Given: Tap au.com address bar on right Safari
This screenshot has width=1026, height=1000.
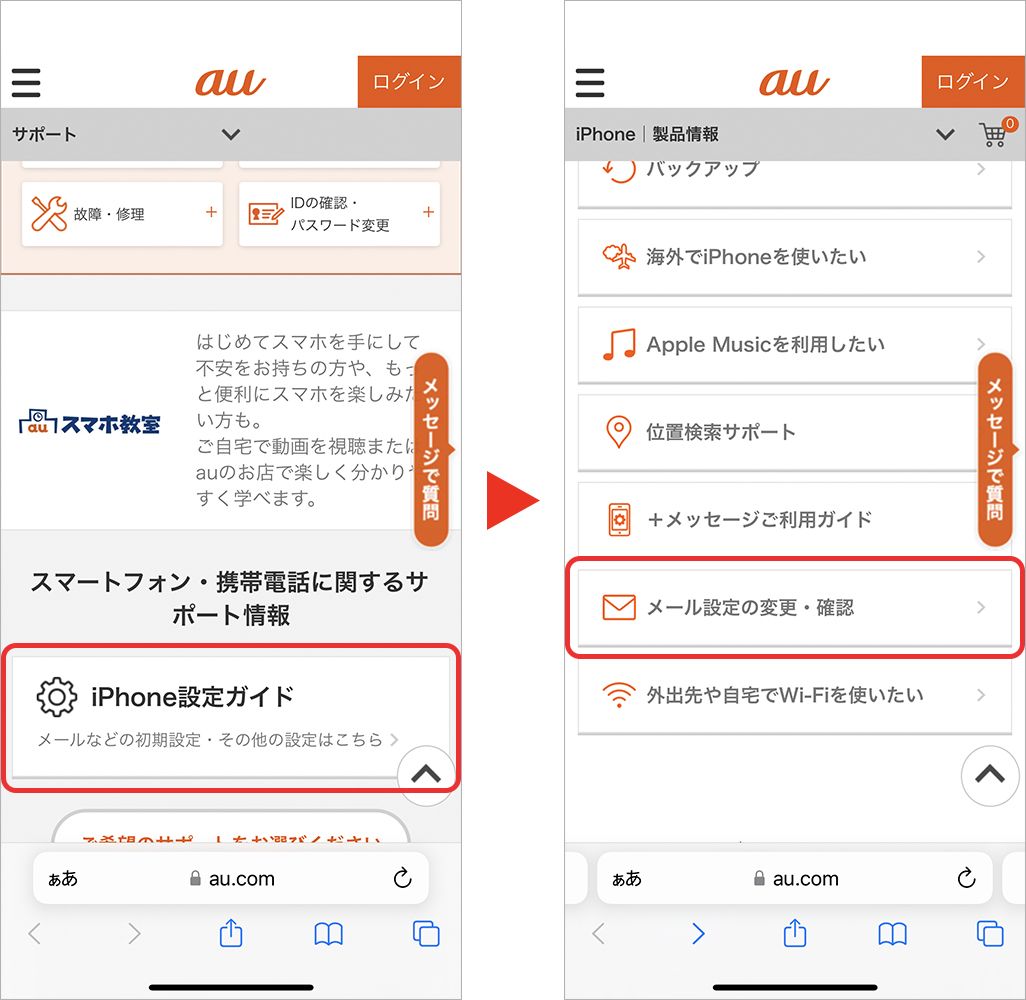Looking at the screenshot, I should click(x=795, y=878).
